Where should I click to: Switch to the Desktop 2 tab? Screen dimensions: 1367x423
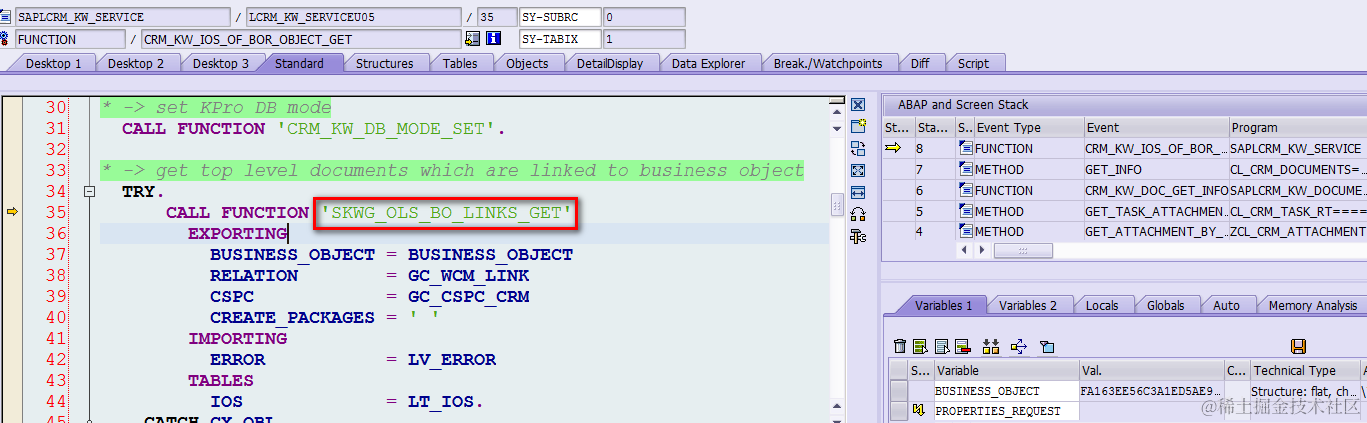point(137,63)
